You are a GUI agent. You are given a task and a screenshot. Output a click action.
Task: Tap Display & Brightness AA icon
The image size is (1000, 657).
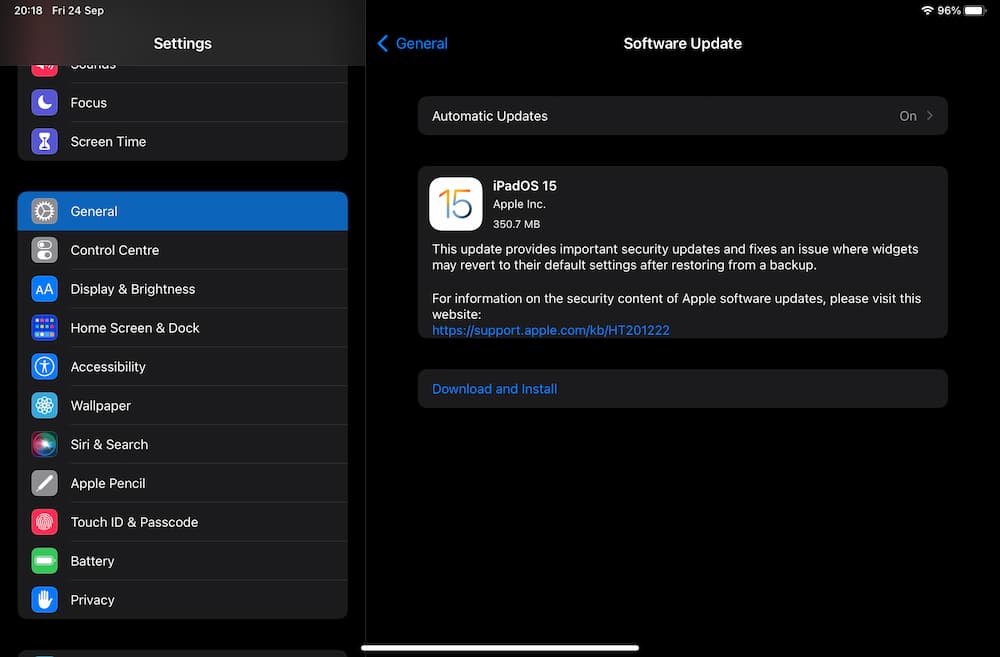point(45,289)
